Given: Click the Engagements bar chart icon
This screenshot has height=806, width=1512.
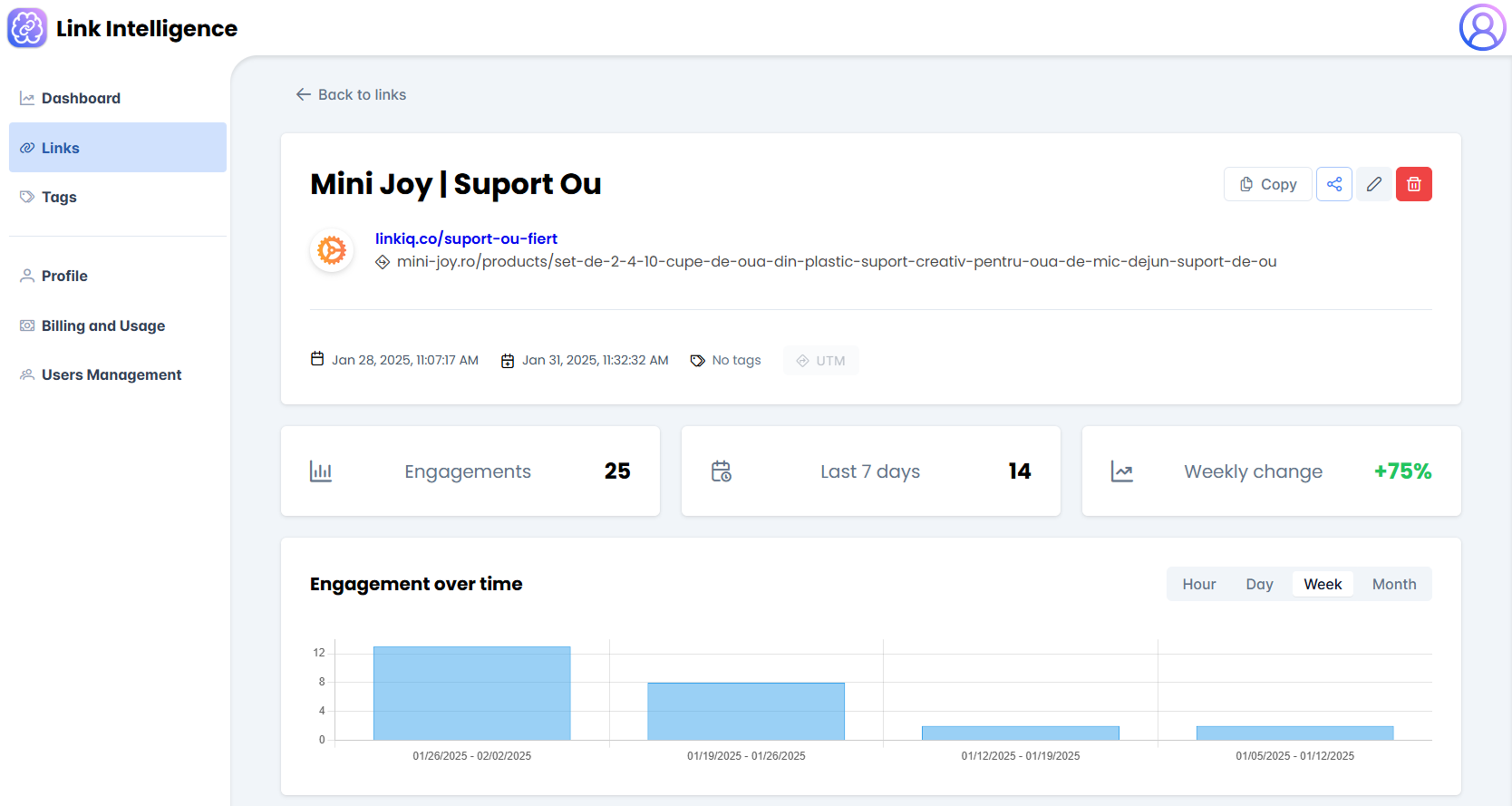Looking at the screenshot, I should [x=321, y=471].
